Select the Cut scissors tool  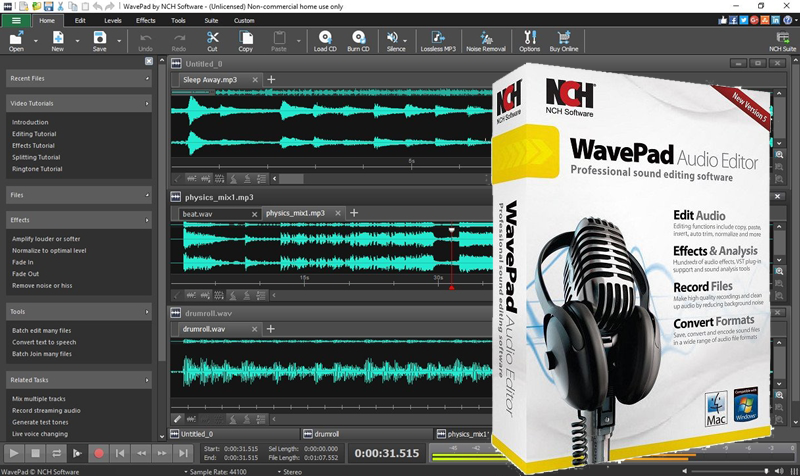point(212,41)
